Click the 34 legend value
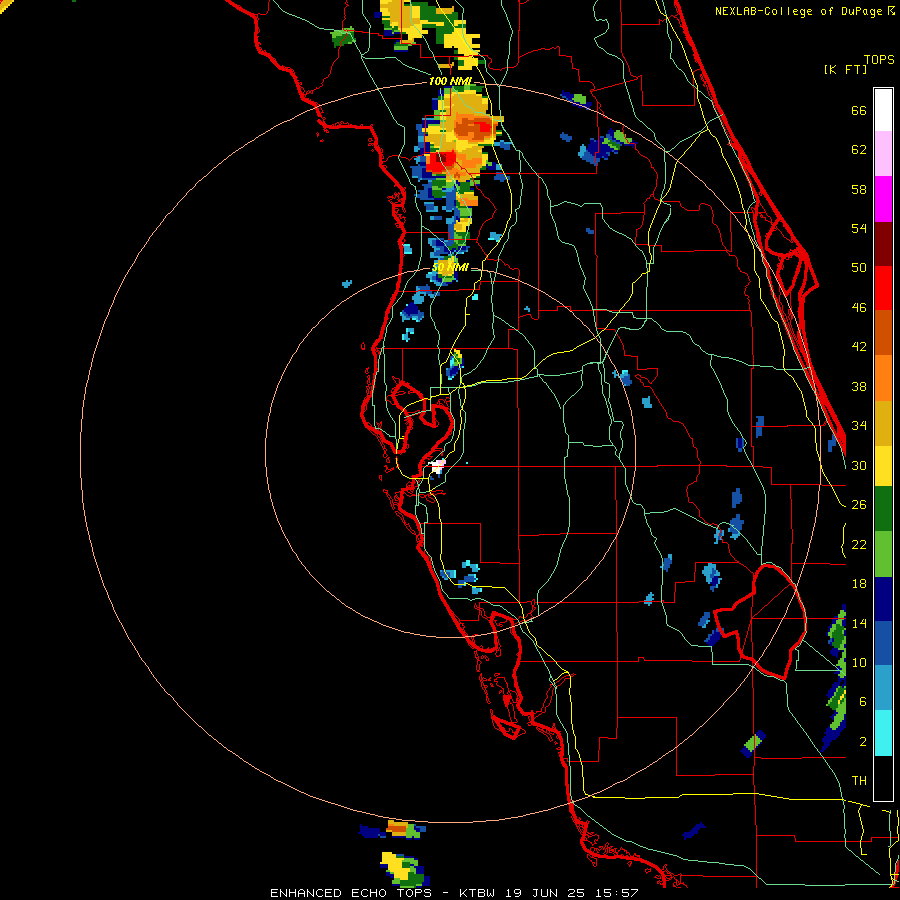The width and height of the screenshot is (900, 900). click(x=859, y=426)
